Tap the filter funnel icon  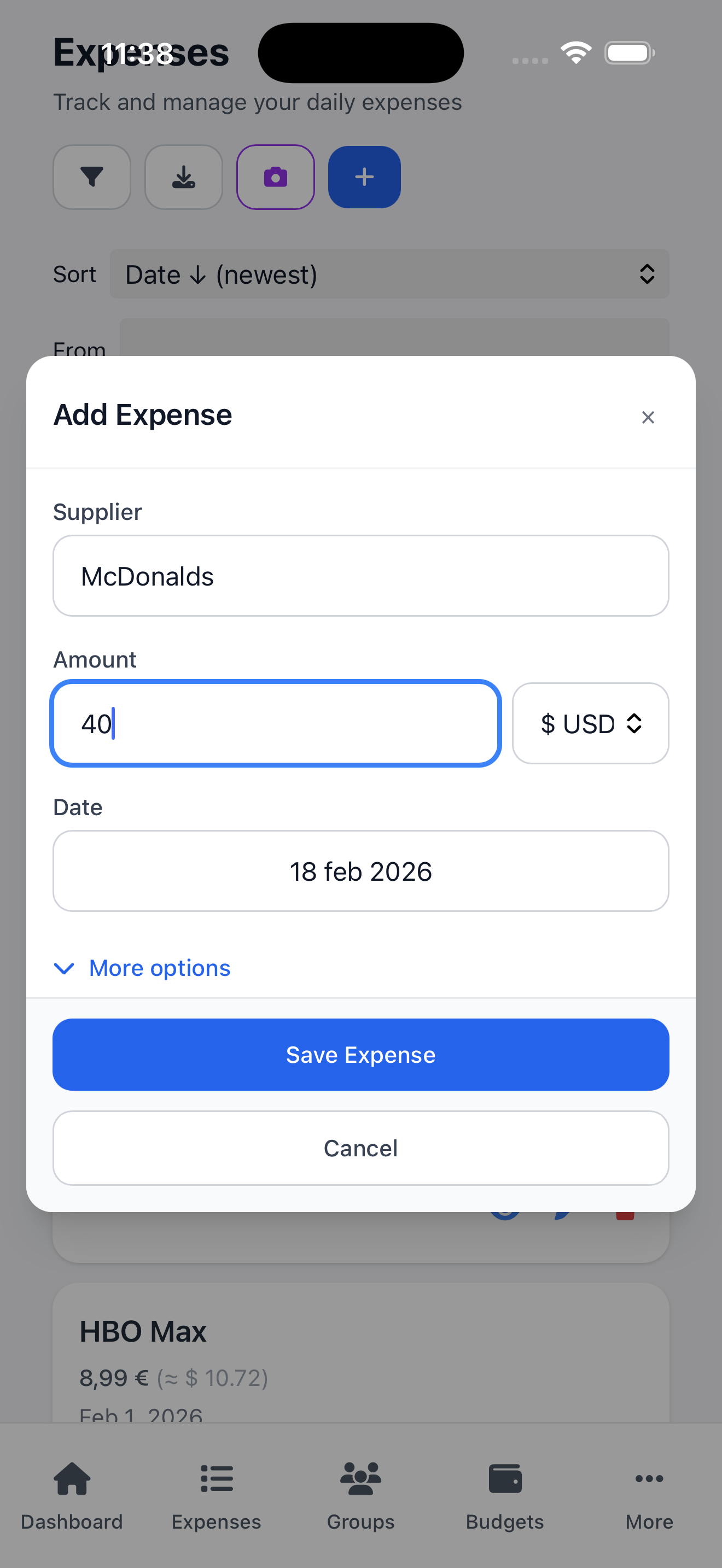(92, 177)
